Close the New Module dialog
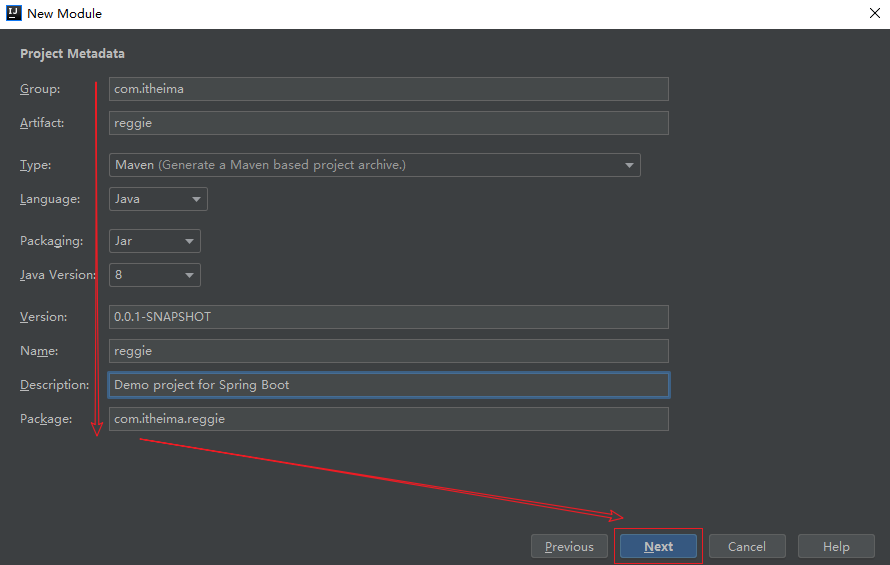This screenshot has width=890, height=565. pyautogui.click(x=874, y=14)
